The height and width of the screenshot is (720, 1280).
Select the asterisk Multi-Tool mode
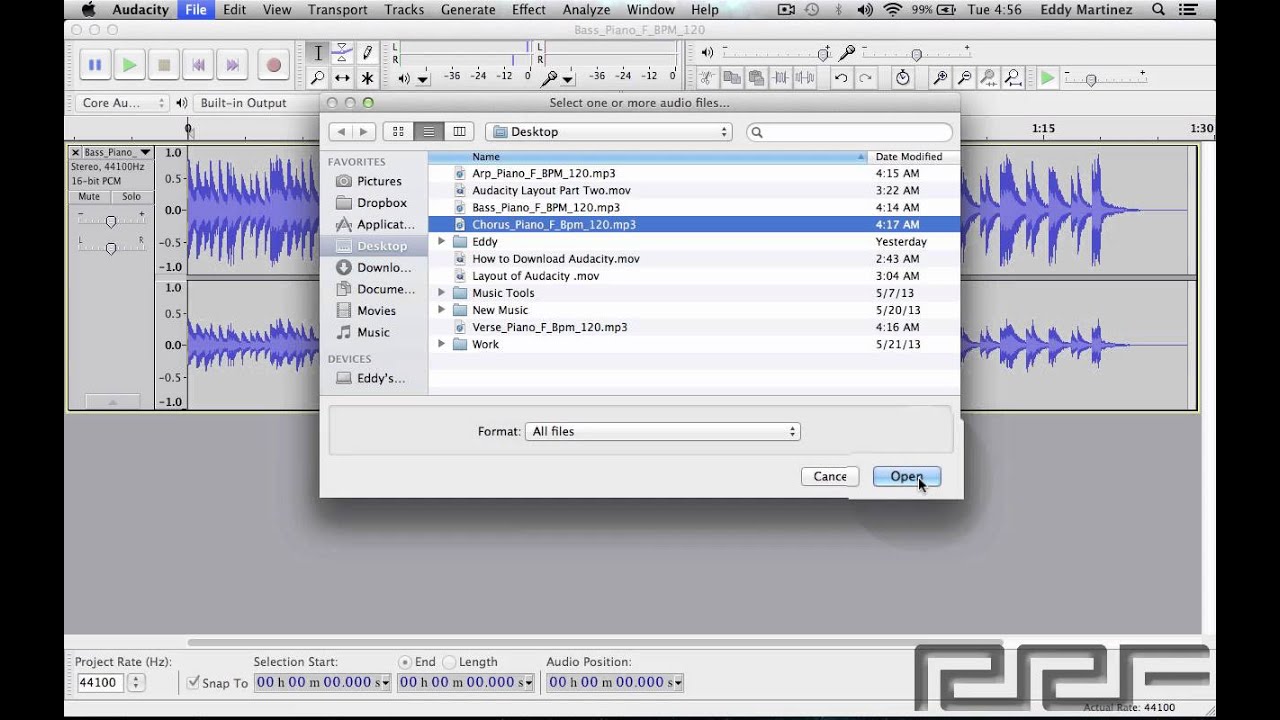[x=367, y=78]
